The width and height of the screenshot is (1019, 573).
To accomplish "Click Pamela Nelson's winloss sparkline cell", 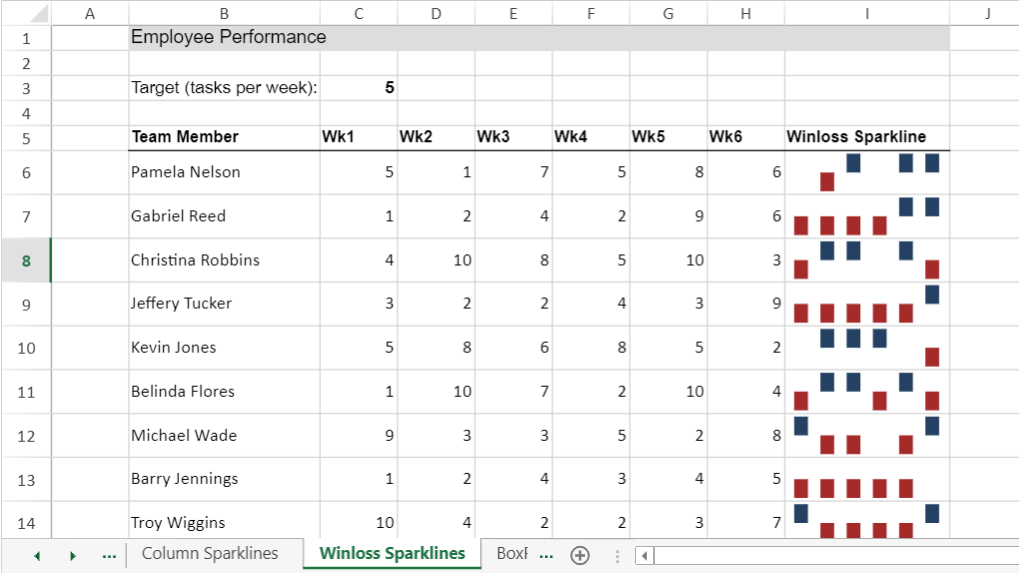I will coord(866,172).
